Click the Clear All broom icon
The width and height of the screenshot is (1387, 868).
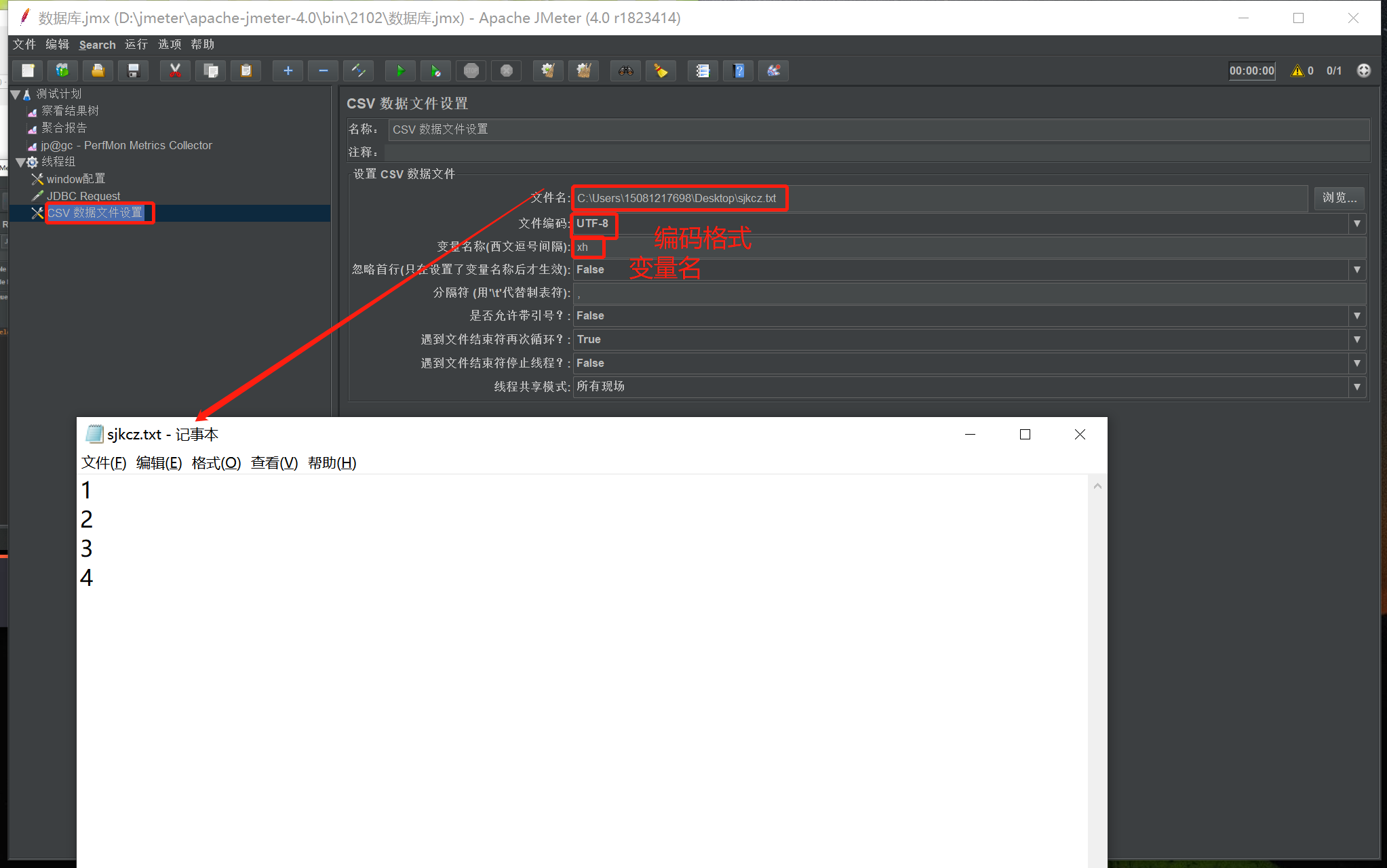[x=583, y=71]
